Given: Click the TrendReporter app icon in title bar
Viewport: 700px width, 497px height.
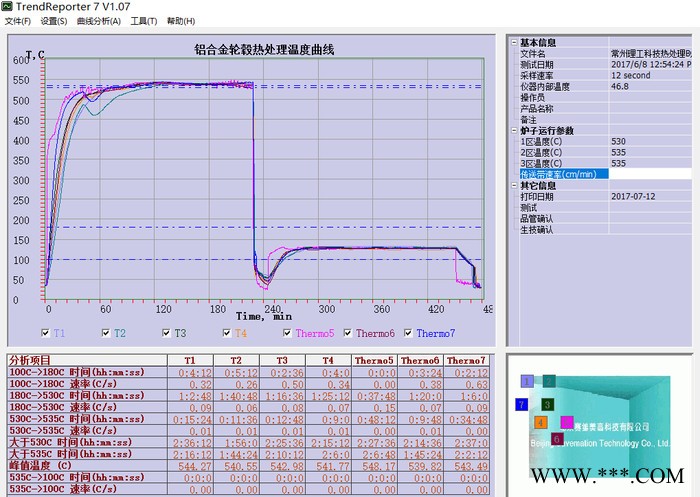Looking at the screenshot, I should [x=7, y=6].
